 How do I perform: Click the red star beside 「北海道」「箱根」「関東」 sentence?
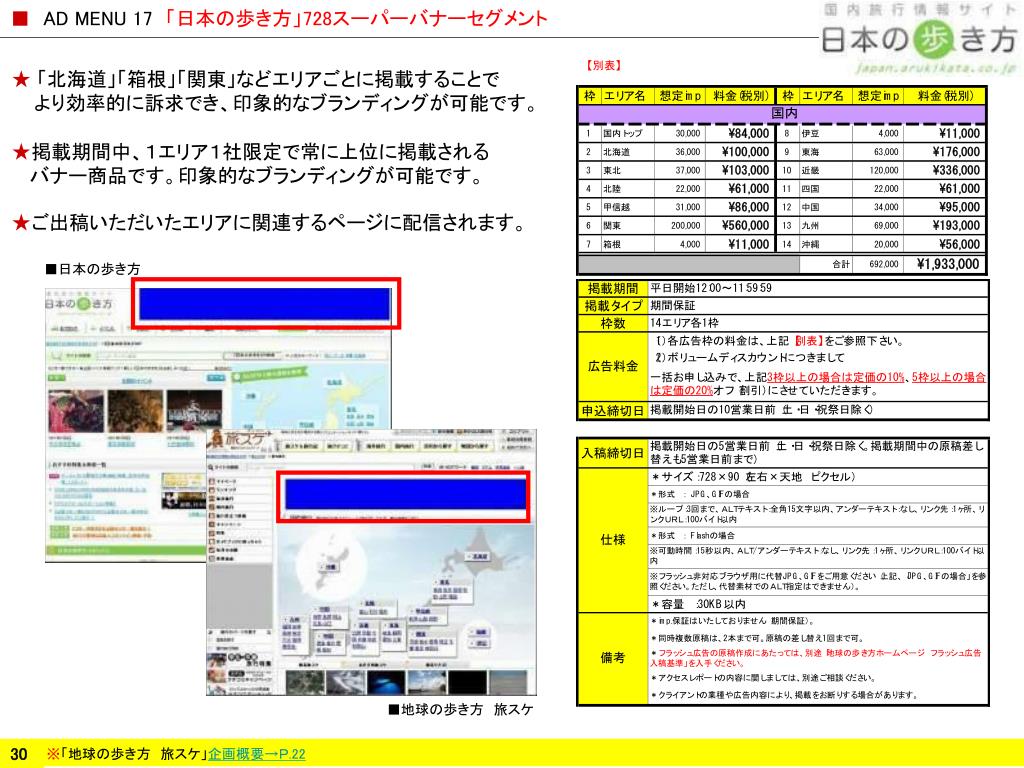[x=22, y=80]
